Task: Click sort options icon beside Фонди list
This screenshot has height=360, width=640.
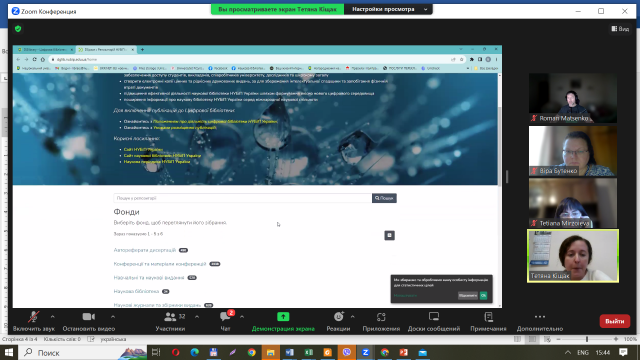Action: (x=389, y=236)
